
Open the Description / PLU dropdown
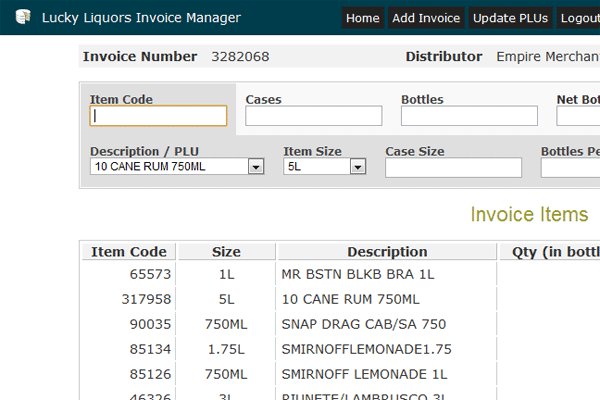177,167
